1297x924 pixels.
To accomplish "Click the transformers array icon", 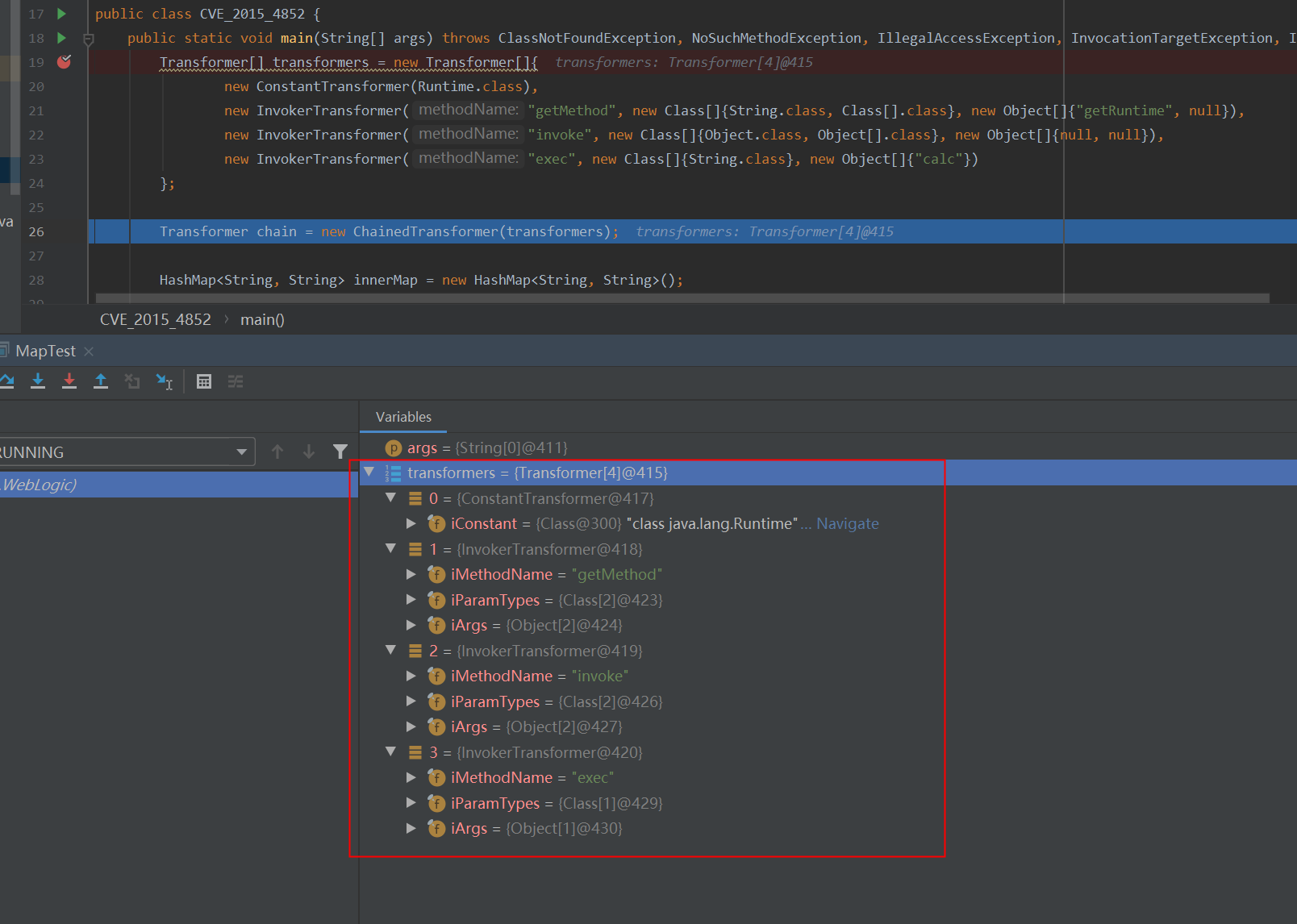I will coord(393,473).
